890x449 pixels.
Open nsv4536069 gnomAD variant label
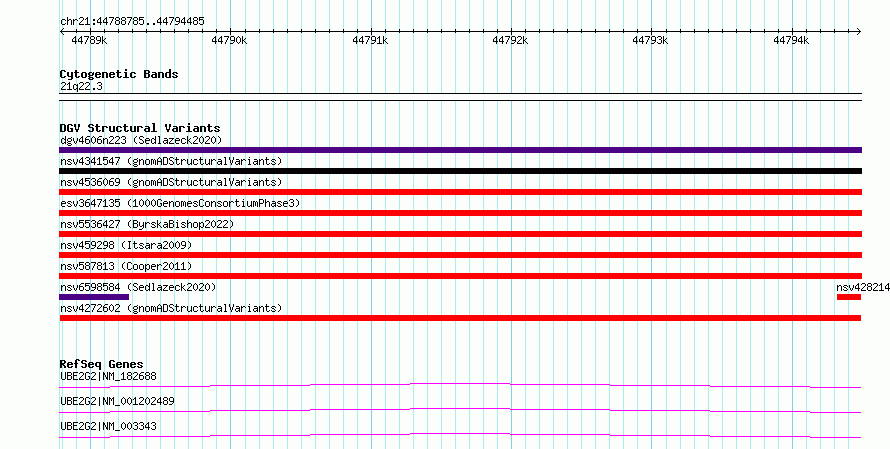click(171, 182)
